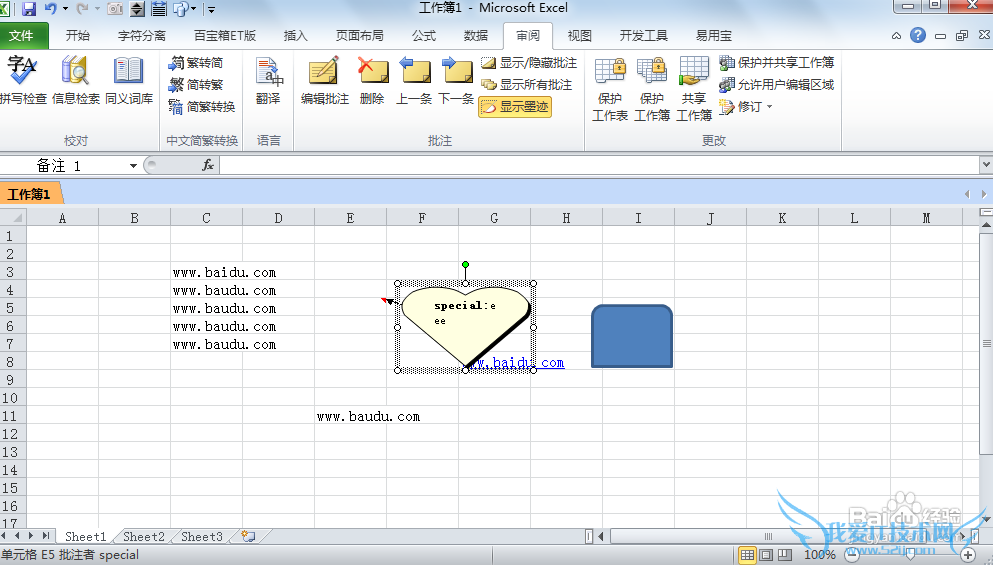Select the Sheet1 tab
The height and width of the screenshot is (565, 993).
point(85,536)
